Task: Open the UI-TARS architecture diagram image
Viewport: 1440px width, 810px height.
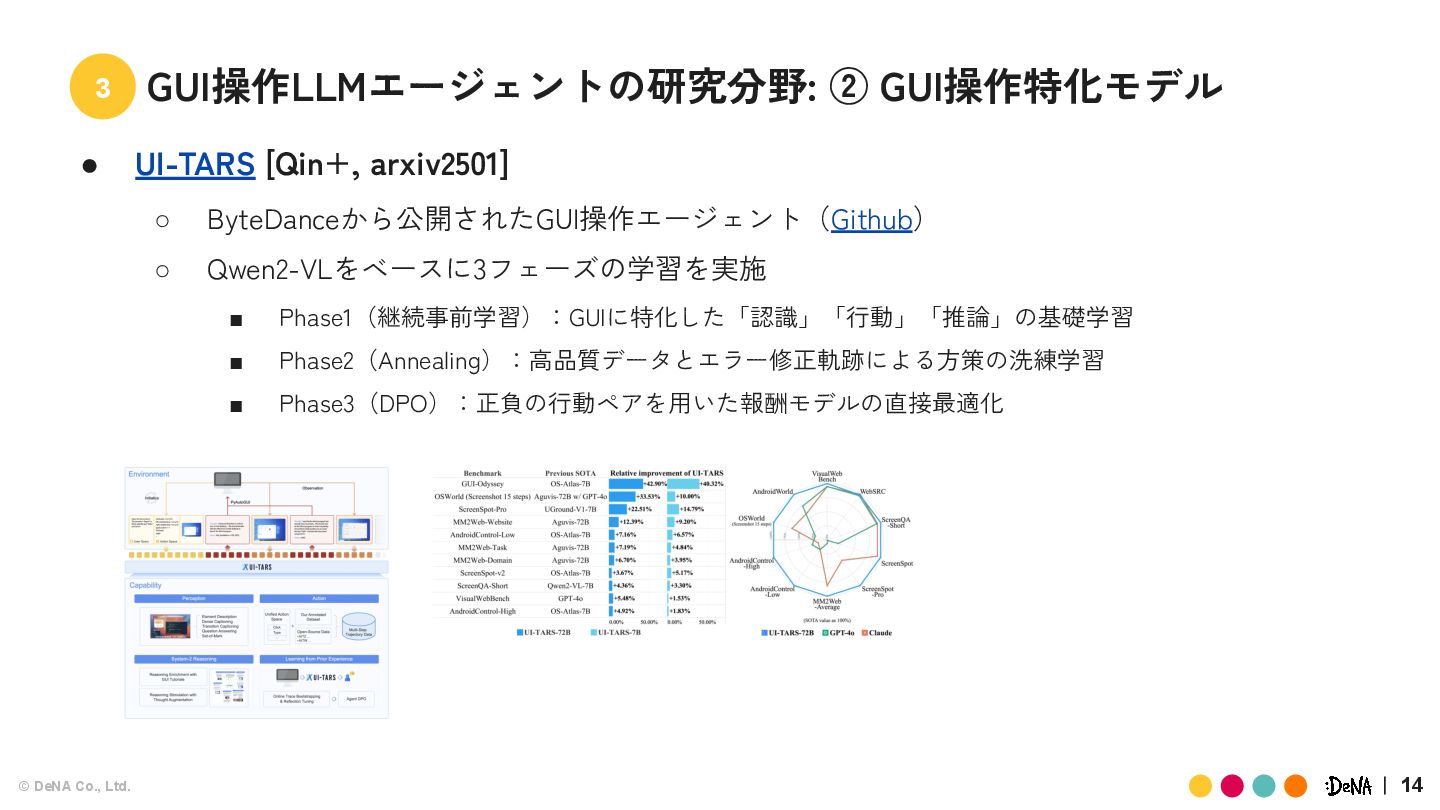Action: (256, 592)
